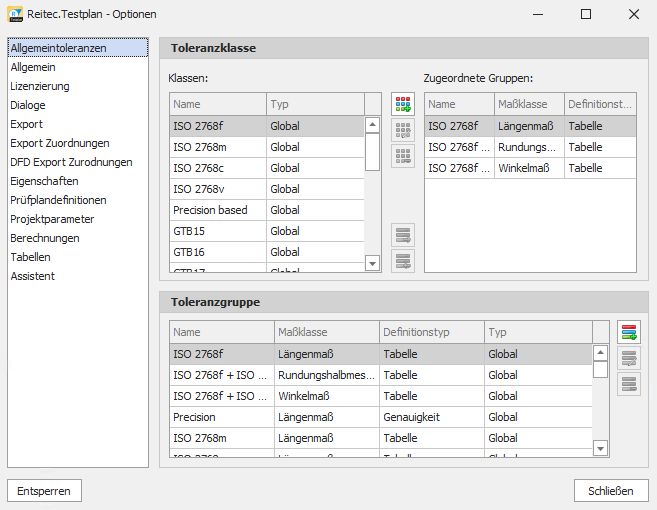Select ISO 2768f Längenmaß tolerance group
657x510 pixels.
click(x=381, y=354)
